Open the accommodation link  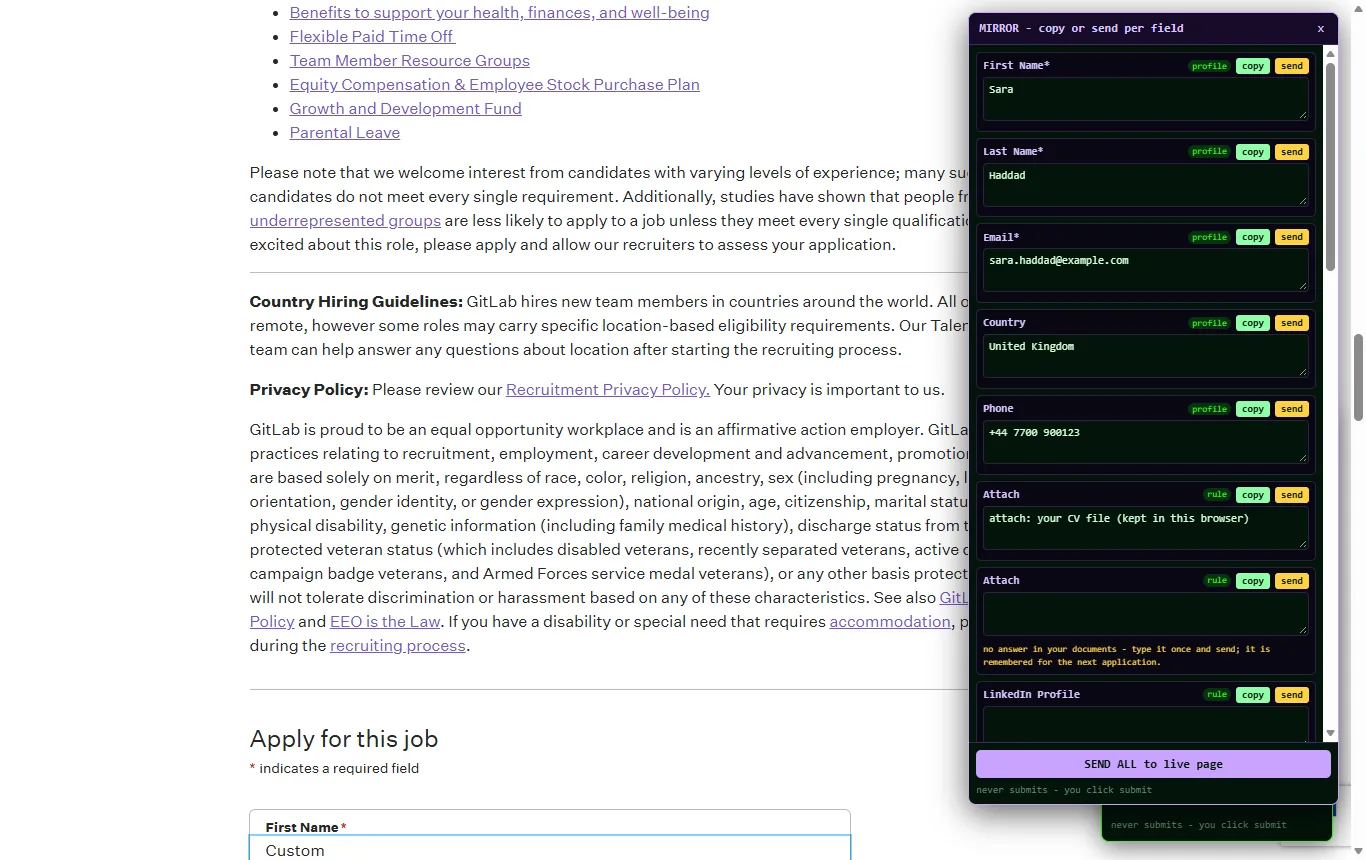pyautogui.click(x=890, y=622)
